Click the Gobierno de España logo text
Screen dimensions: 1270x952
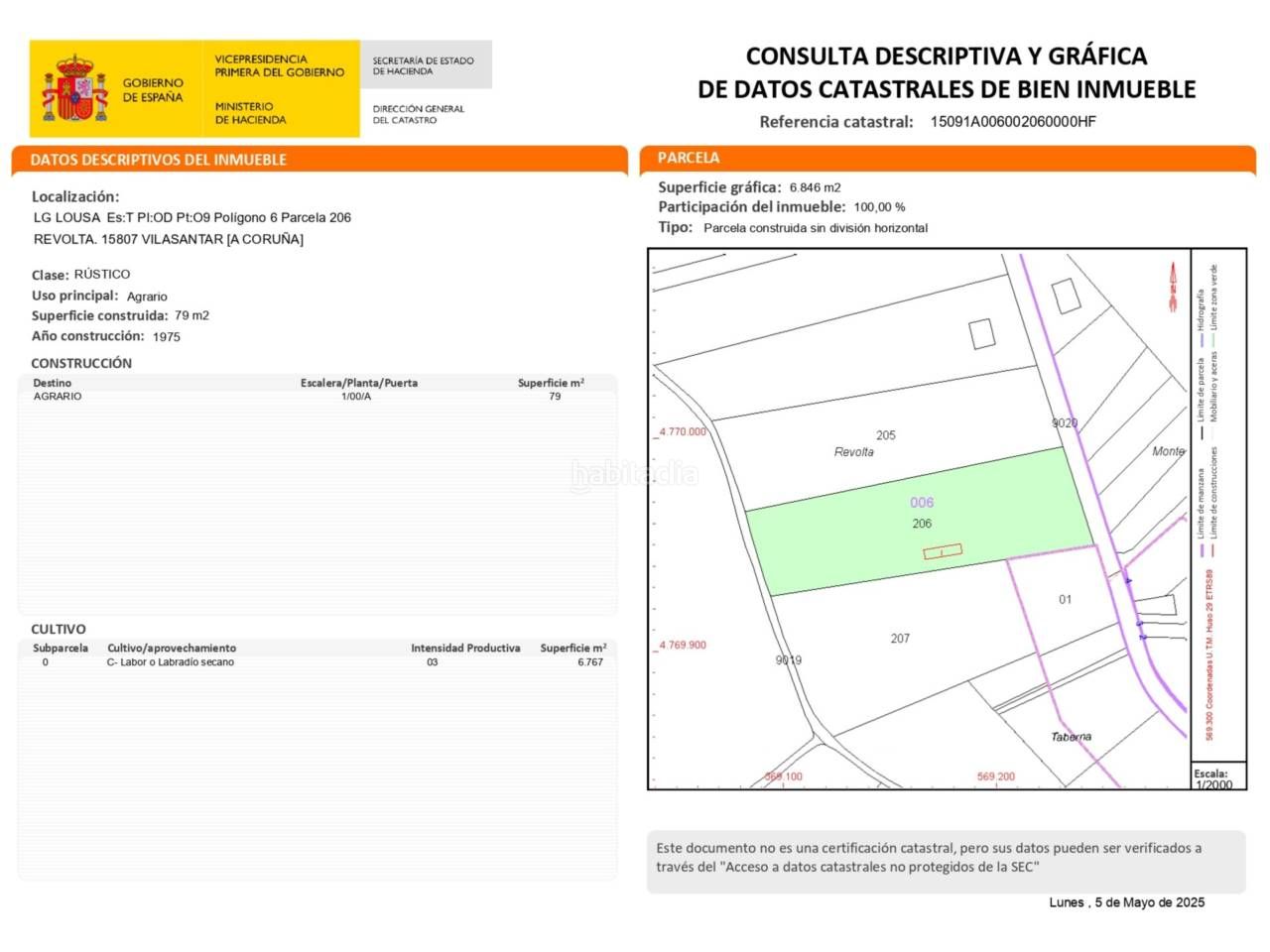153,90
